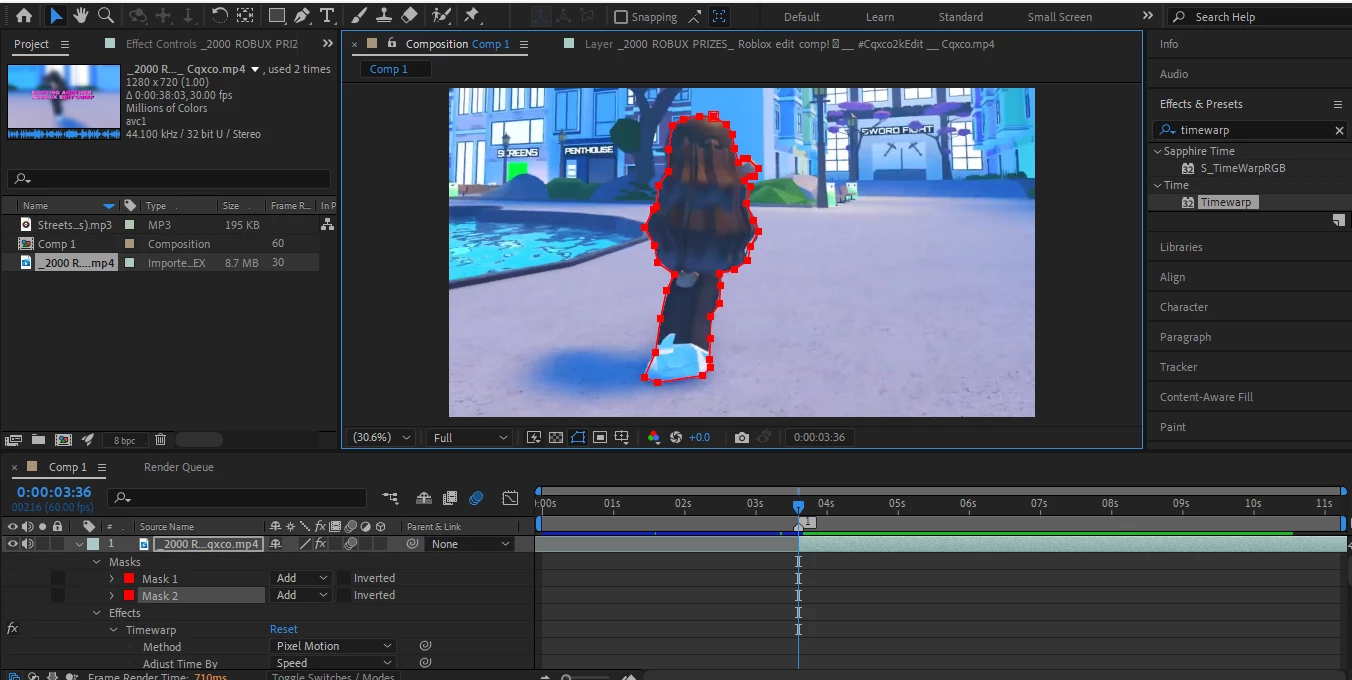Enable the Snapping checkbox
Screen dimensions: 1352x680
coord(621,17)
